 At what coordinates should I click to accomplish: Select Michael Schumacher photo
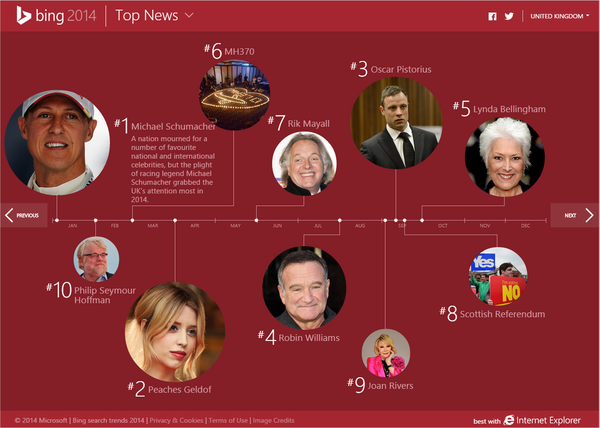click(x=57, y=143)
